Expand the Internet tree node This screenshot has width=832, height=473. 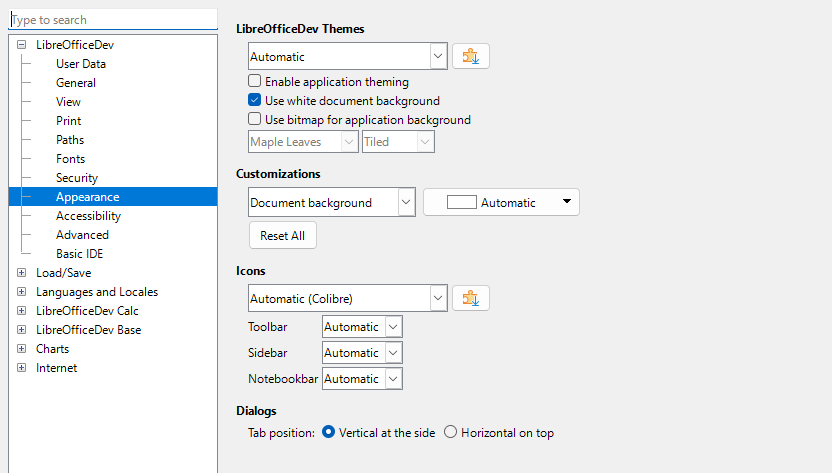pos(21,368)
